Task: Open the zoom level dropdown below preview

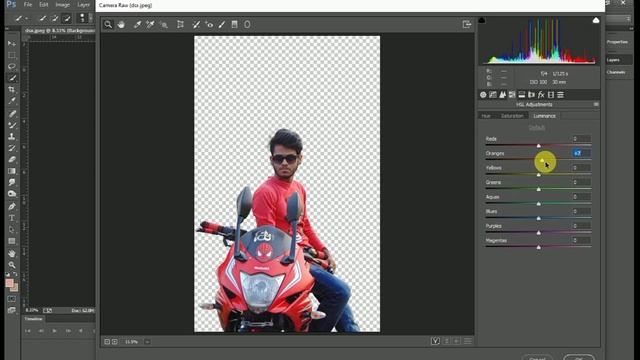Action: point(147,342)
